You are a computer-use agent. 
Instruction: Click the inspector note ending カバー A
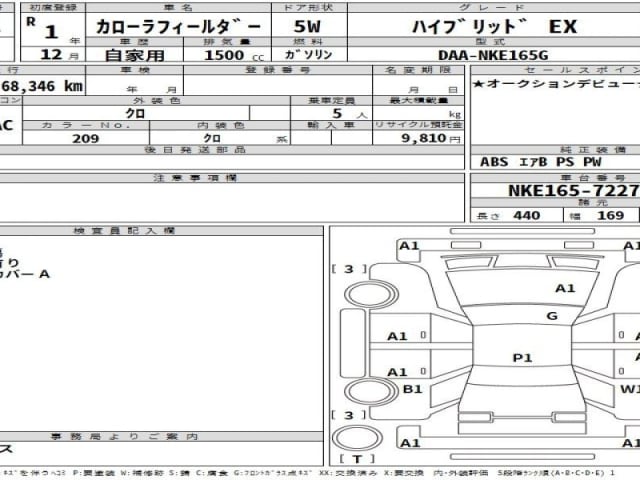[x=25, y=274]
